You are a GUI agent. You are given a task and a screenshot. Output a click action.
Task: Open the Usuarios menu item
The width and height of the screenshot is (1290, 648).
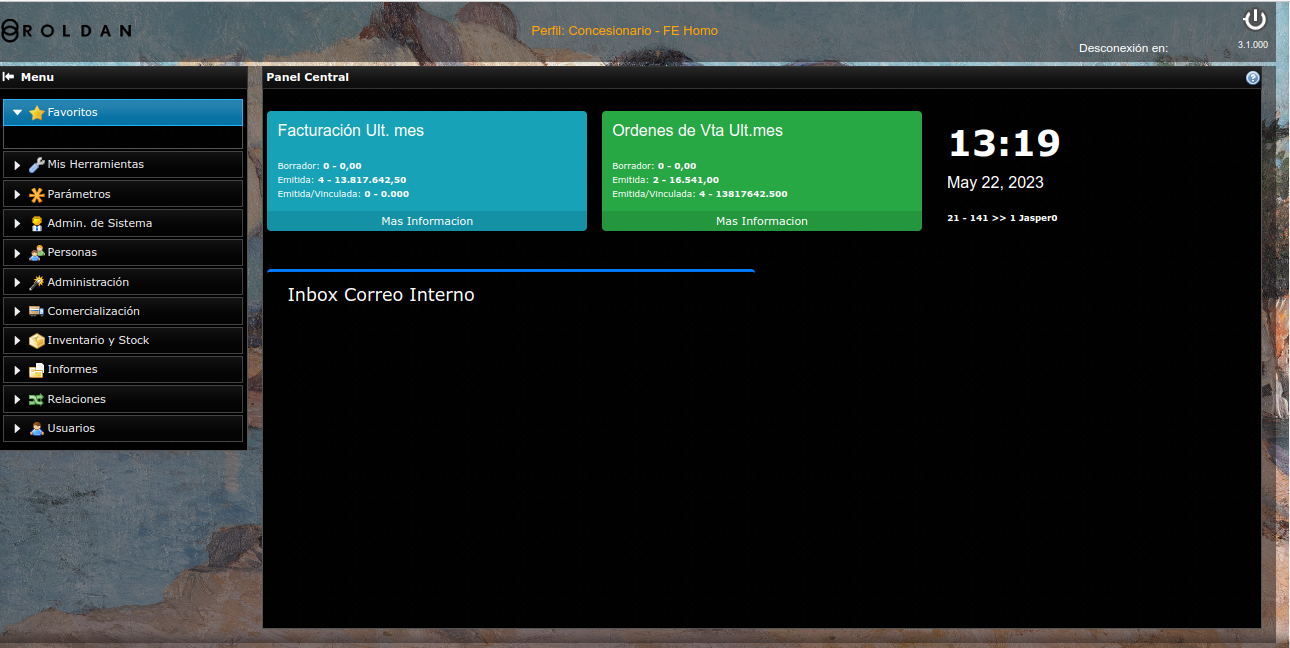pos(71,428)
